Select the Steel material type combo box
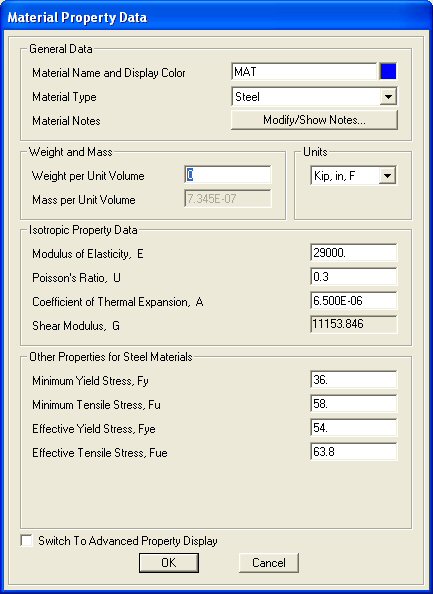This screenshot has width=433, height=594. point(314,97)
